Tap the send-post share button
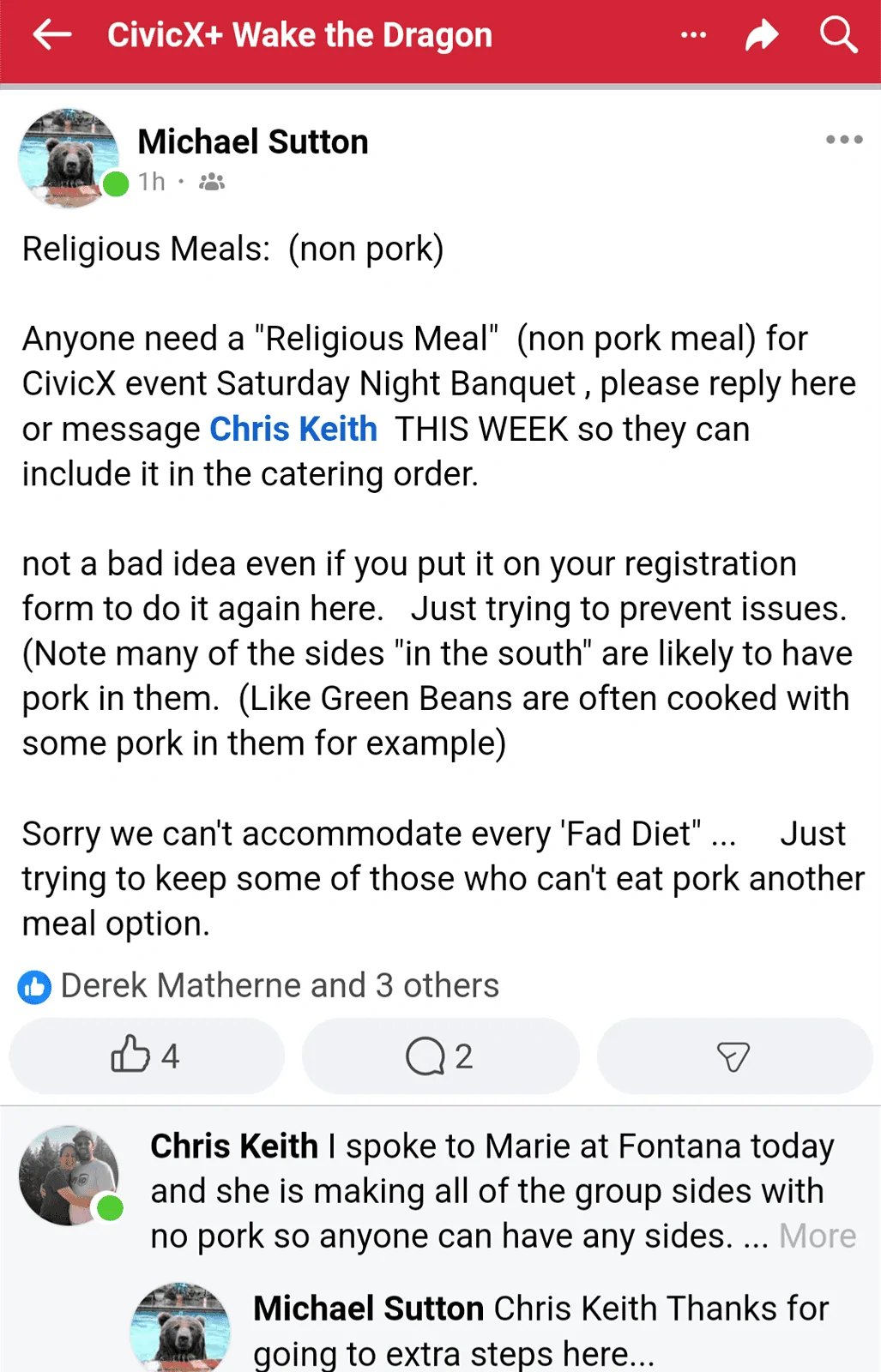This screenshot has height=1372, width=881. tap(733, 1056)
